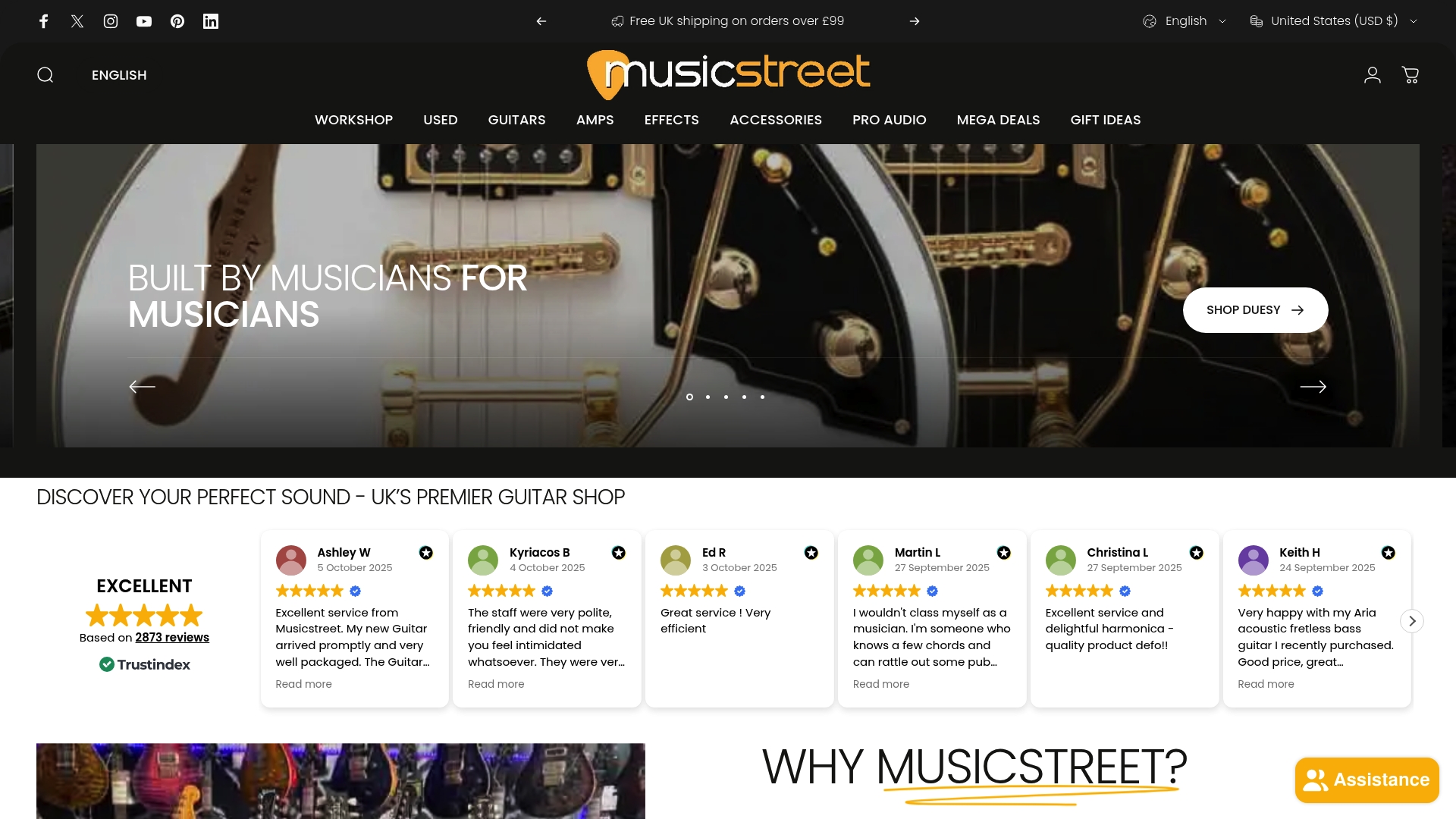Screen dimensions: 1456x819
Task: Select the second hero slide dot
Action: coord(708,397)
